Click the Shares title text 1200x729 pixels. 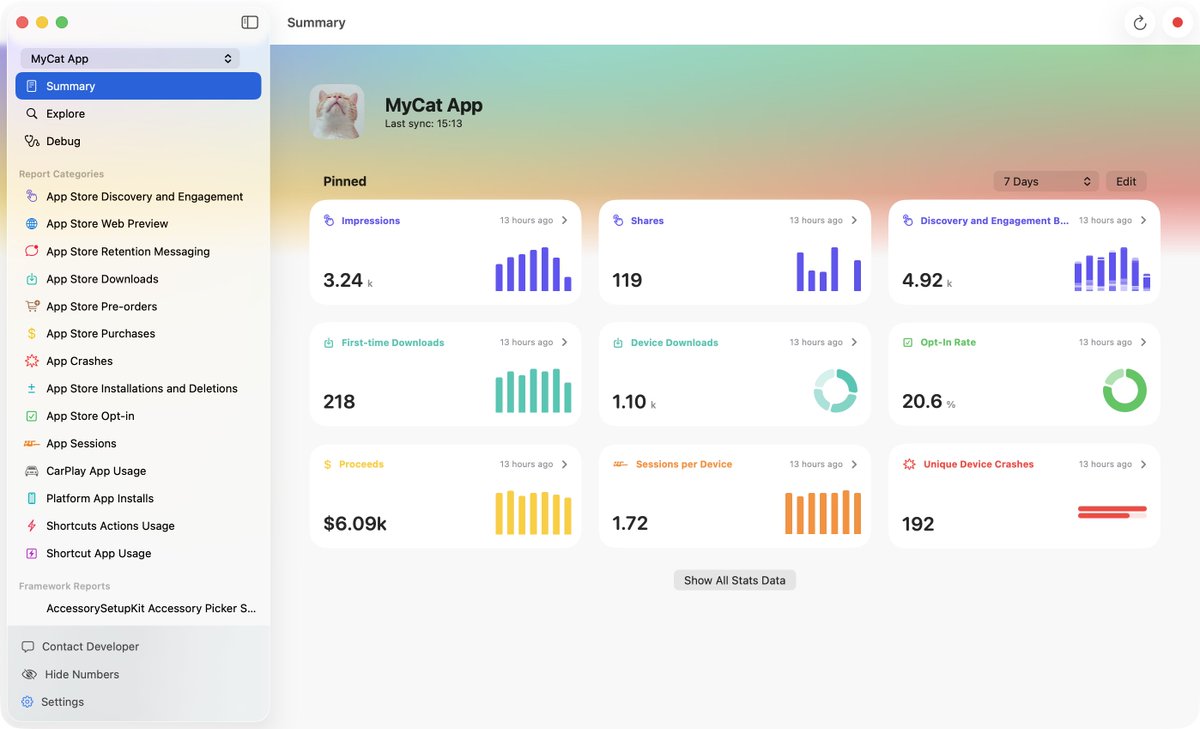[647, 221]
